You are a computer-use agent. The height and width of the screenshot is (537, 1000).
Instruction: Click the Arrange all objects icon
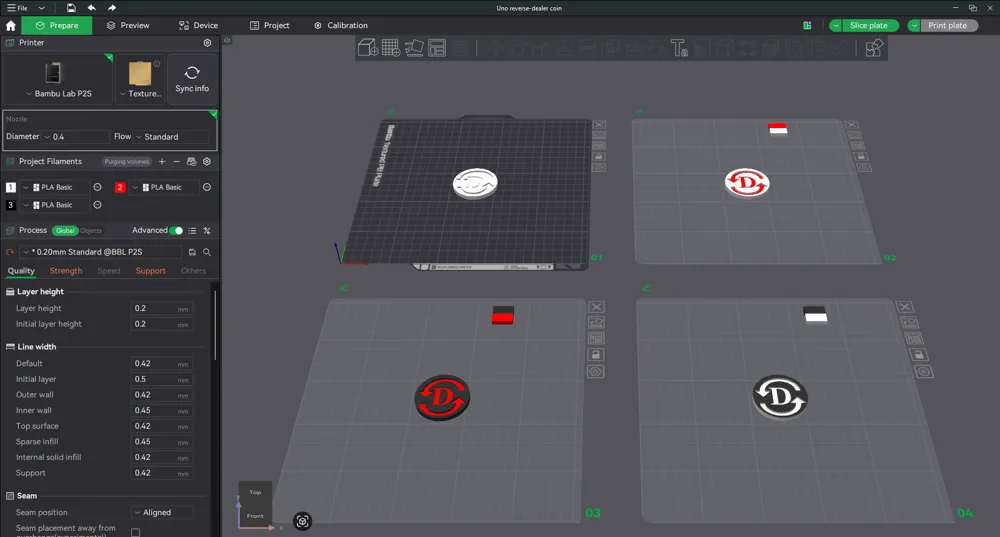[x=437, y=48]
